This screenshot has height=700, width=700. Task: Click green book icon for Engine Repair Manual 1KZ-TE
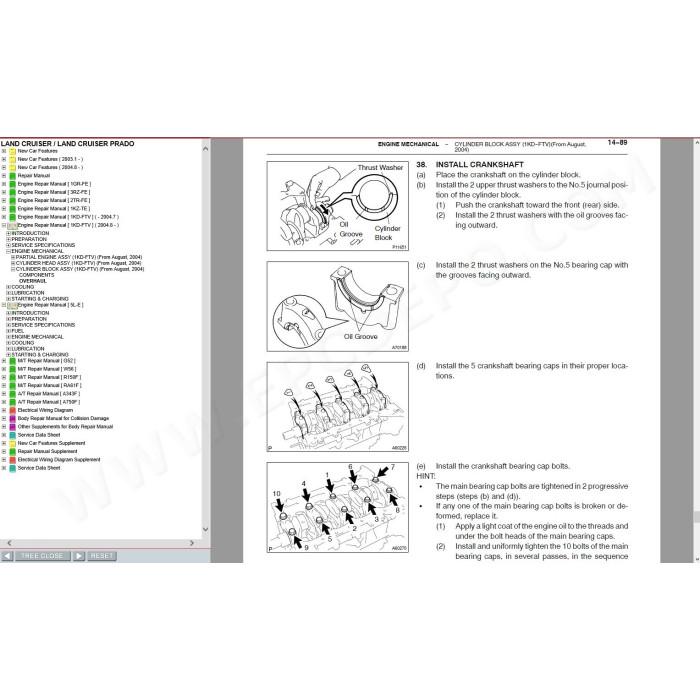coord(12,209)
